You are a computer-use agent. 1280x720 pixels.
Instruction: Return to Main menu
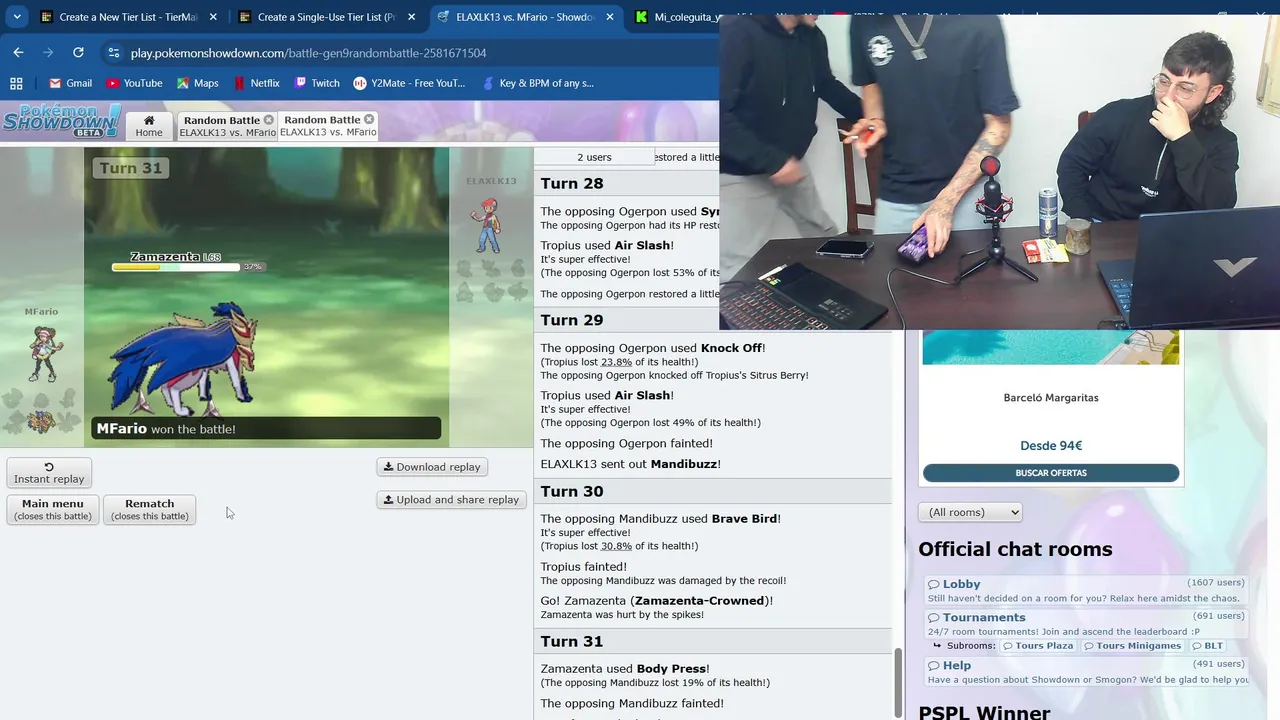pos(53,509)
